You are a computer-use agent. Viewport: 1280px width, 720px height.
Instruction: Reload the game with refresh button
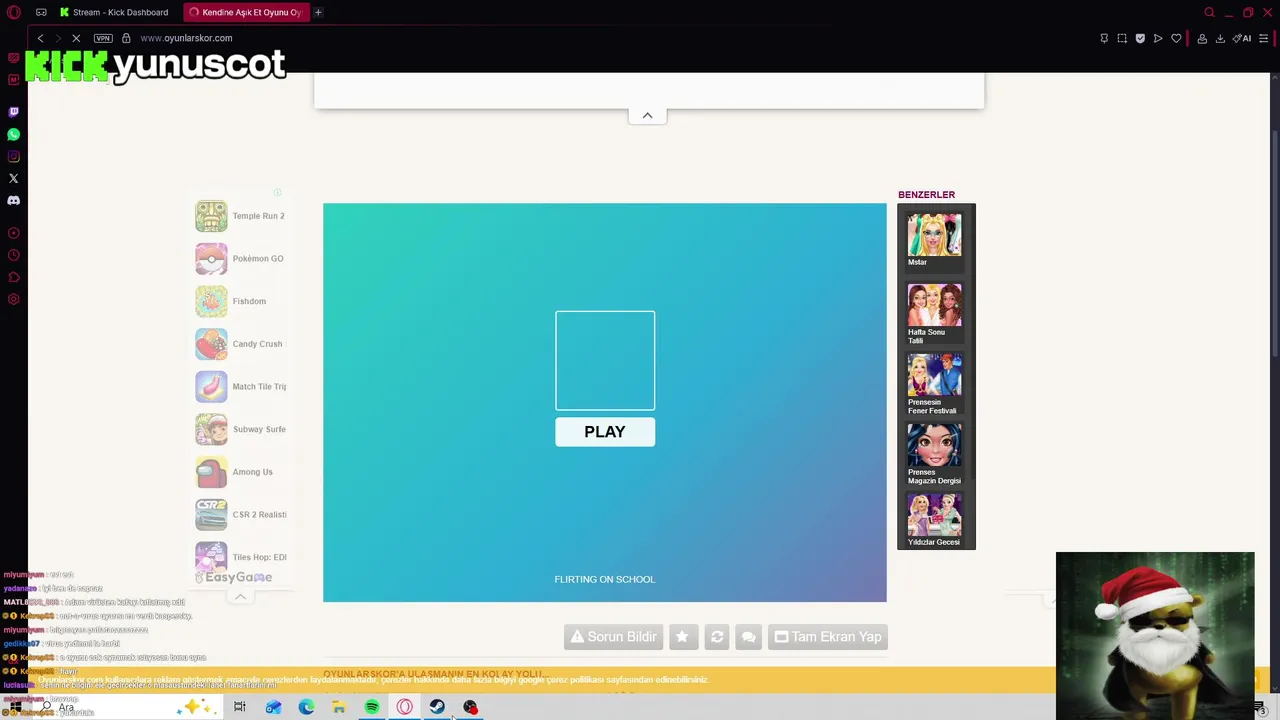click(717, 637)
